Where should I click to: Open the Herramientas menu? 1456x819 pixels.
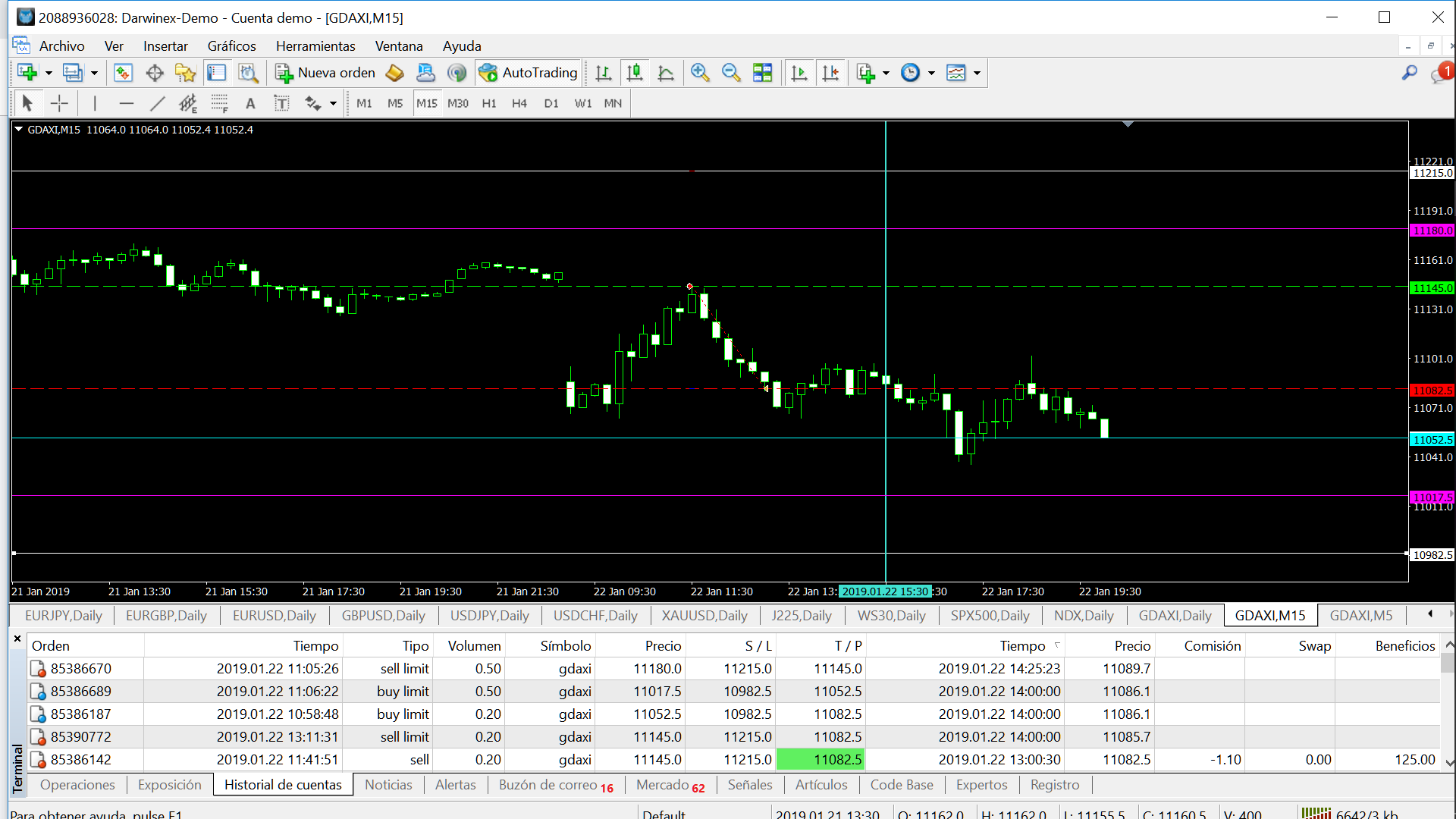point(315,46)
